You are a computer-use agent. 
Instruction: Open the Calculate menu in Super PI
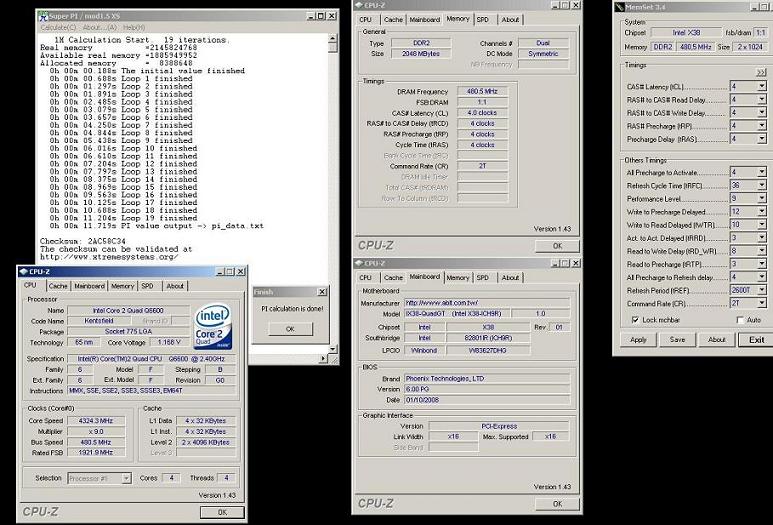(56, 28)
